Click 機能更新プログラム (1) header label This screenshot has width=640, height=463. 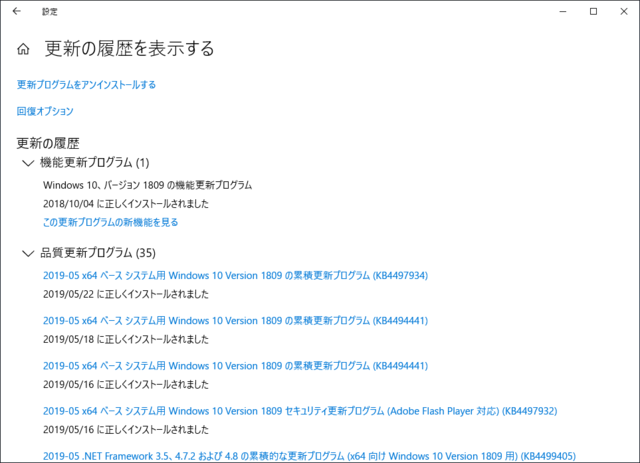[95, 163]
